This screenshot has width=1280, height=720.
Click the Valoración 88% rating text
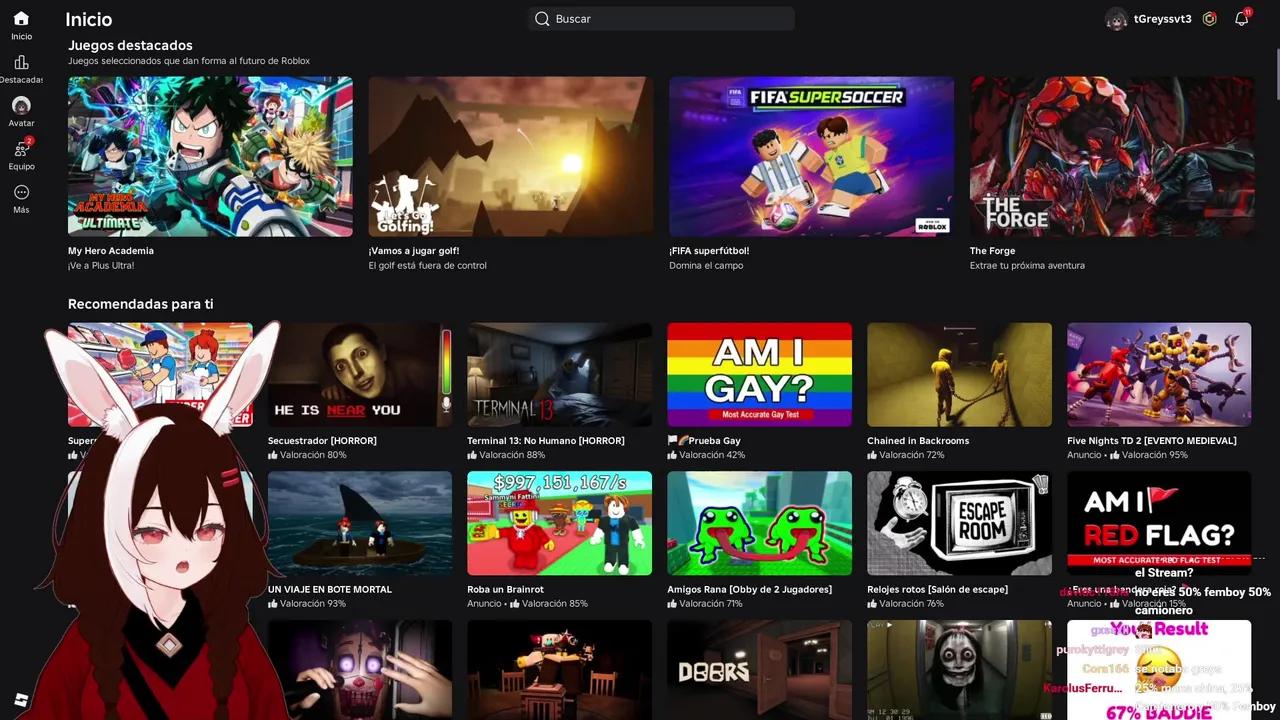pyautogui.click(x=512, y=455)
